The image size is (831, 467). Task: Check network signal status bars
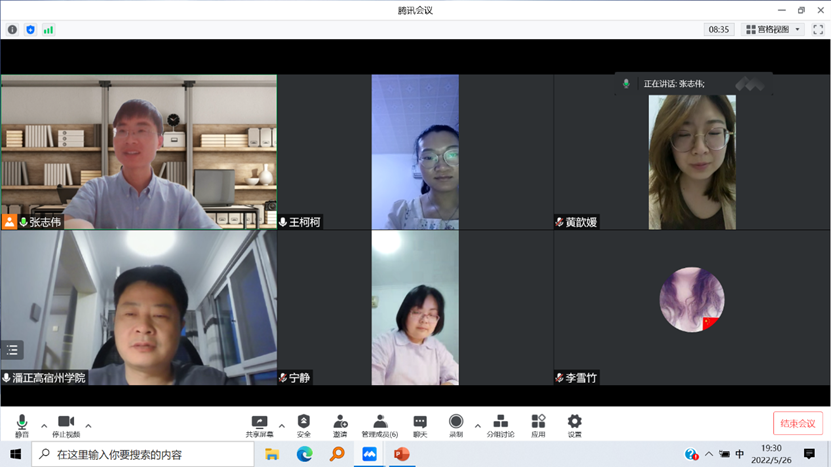48,30
